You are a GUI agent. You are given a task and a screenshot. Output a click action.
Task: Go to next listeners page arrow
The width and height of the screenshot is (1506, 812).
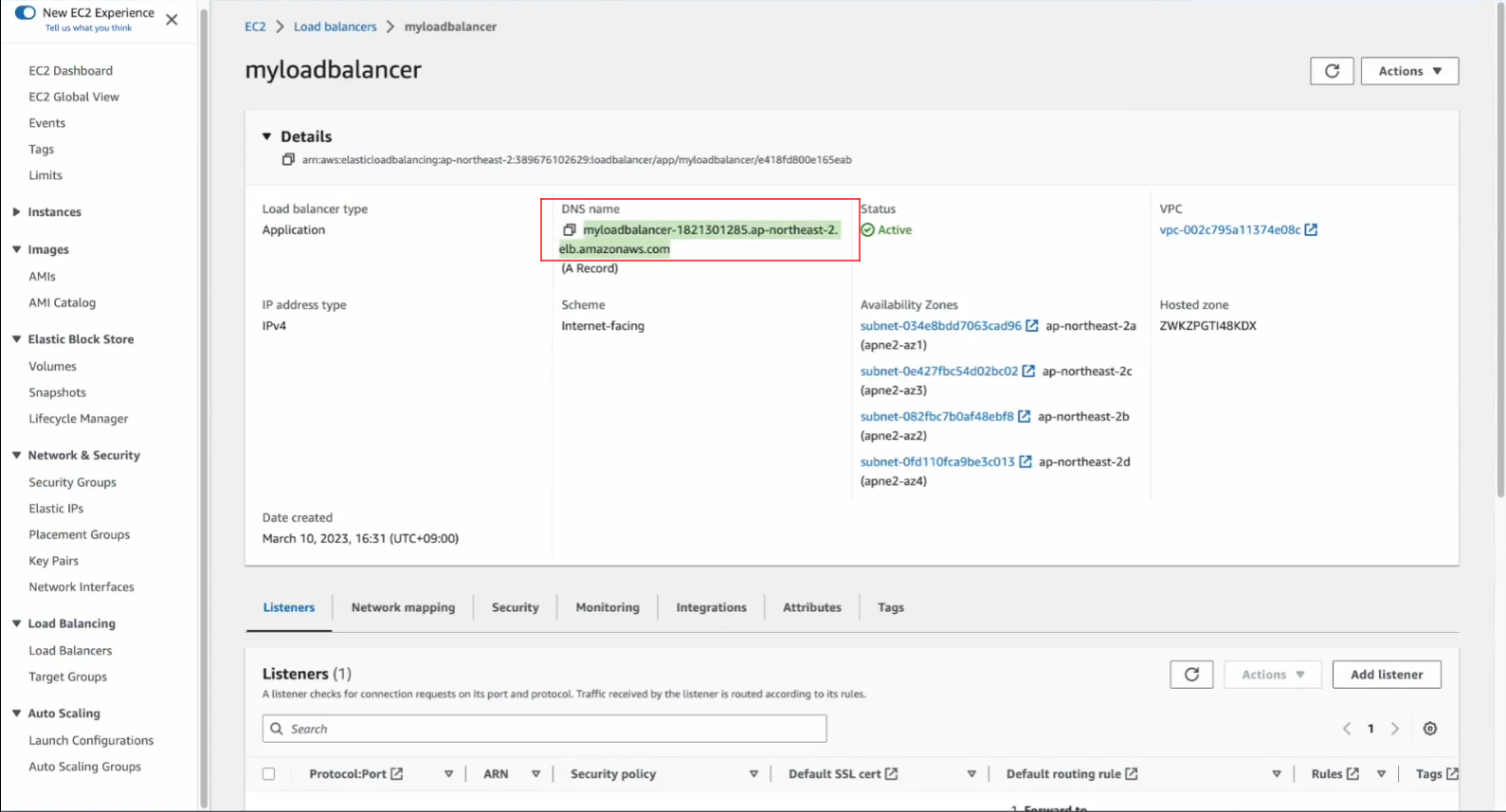click(1395, 729)
